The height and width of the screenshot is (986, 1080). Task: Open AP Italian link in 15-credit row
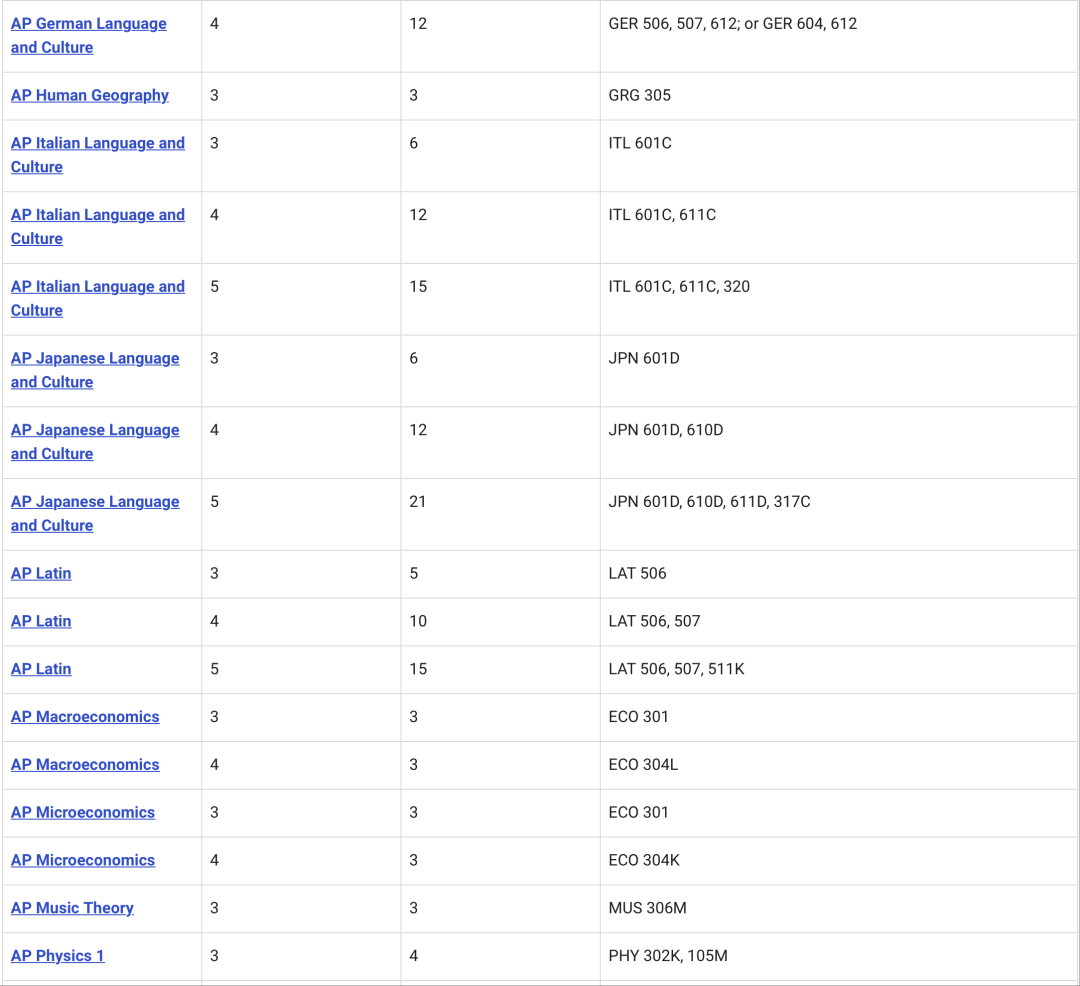tap(97, 287)
